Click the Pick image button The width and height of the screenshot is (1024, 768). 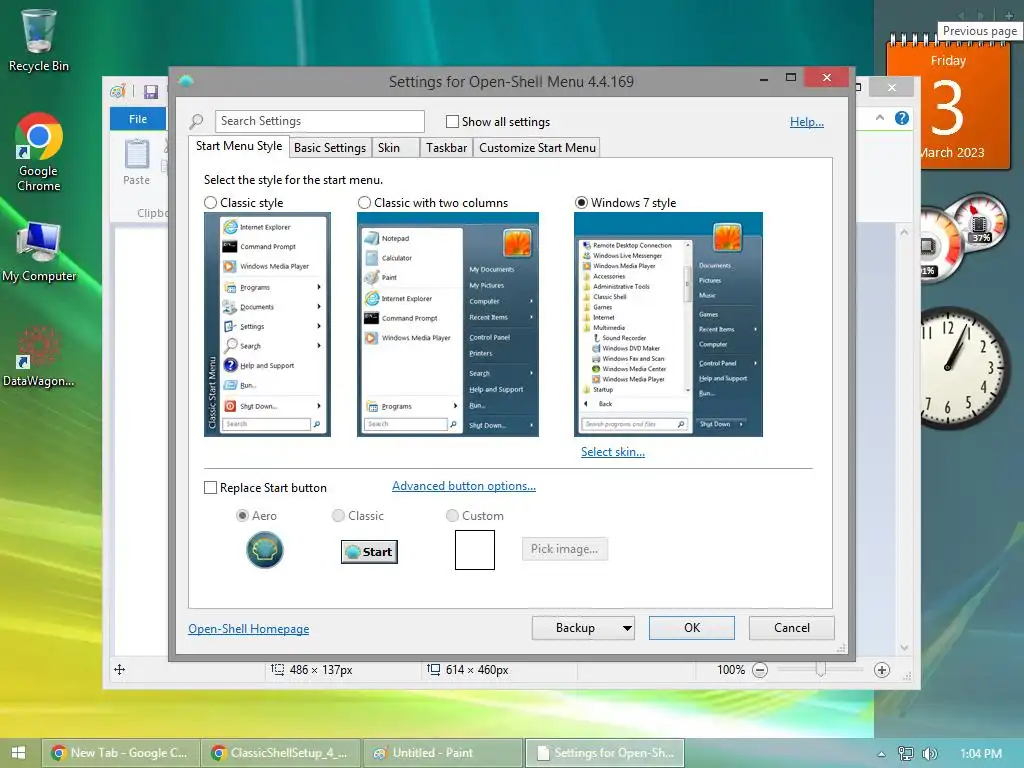coord(564,549)
